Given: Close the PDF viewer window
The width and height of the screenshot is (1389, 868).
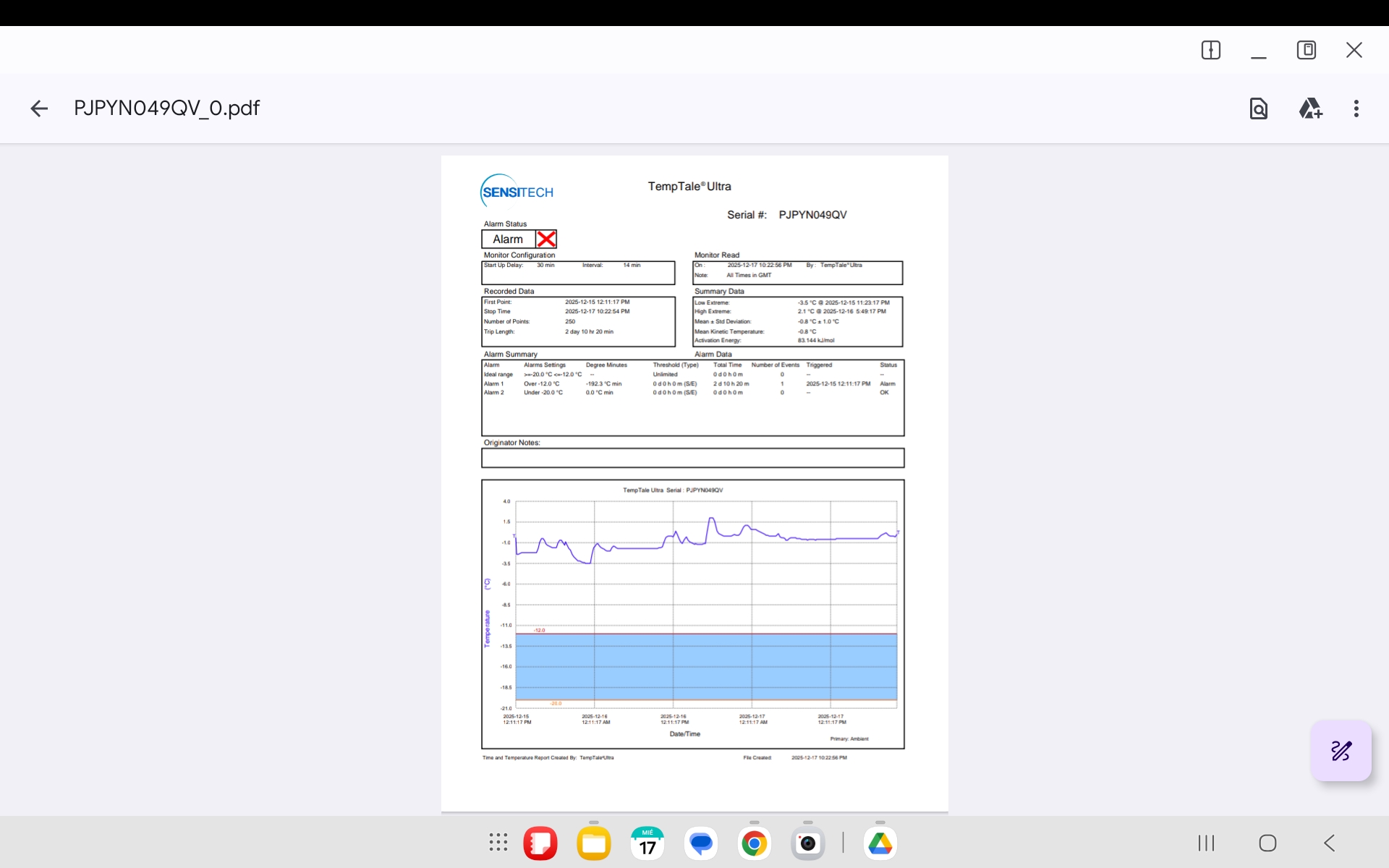Looking at the screenshot, I should click(1354, 50).
